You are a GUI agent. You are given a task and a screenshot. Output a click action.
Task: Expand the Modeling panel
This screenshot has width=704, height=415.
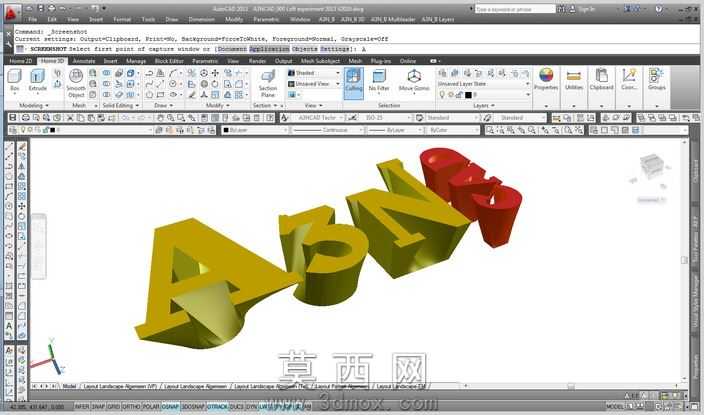[x=34, y=106]
